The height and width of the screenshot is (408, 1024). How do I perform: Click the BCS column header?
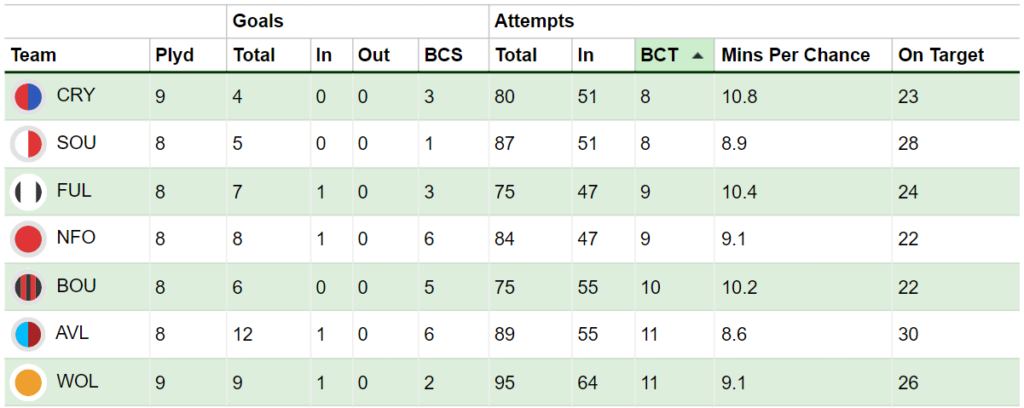(443, 55)
